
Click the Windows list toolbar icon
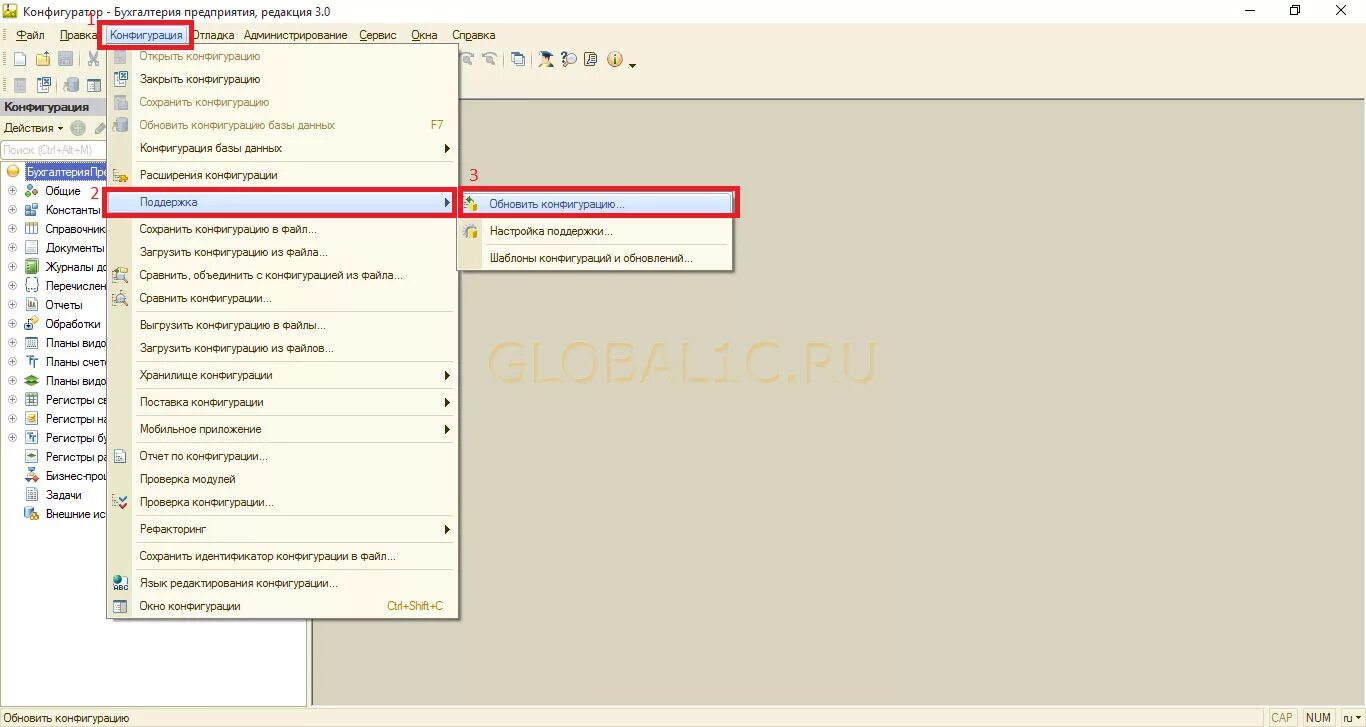tap(518, 59)
